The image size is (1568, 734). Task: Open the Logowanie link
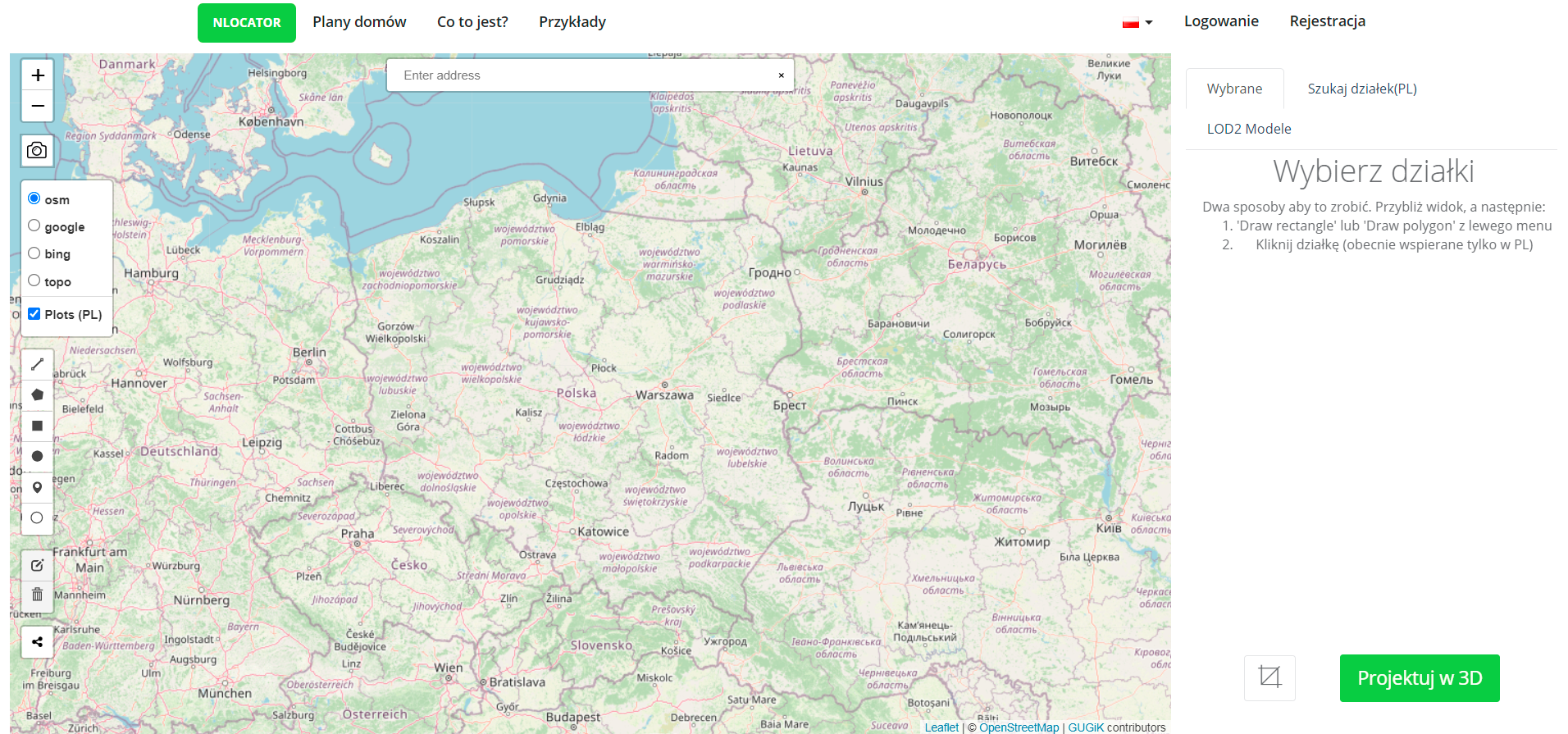[1220, 21]
